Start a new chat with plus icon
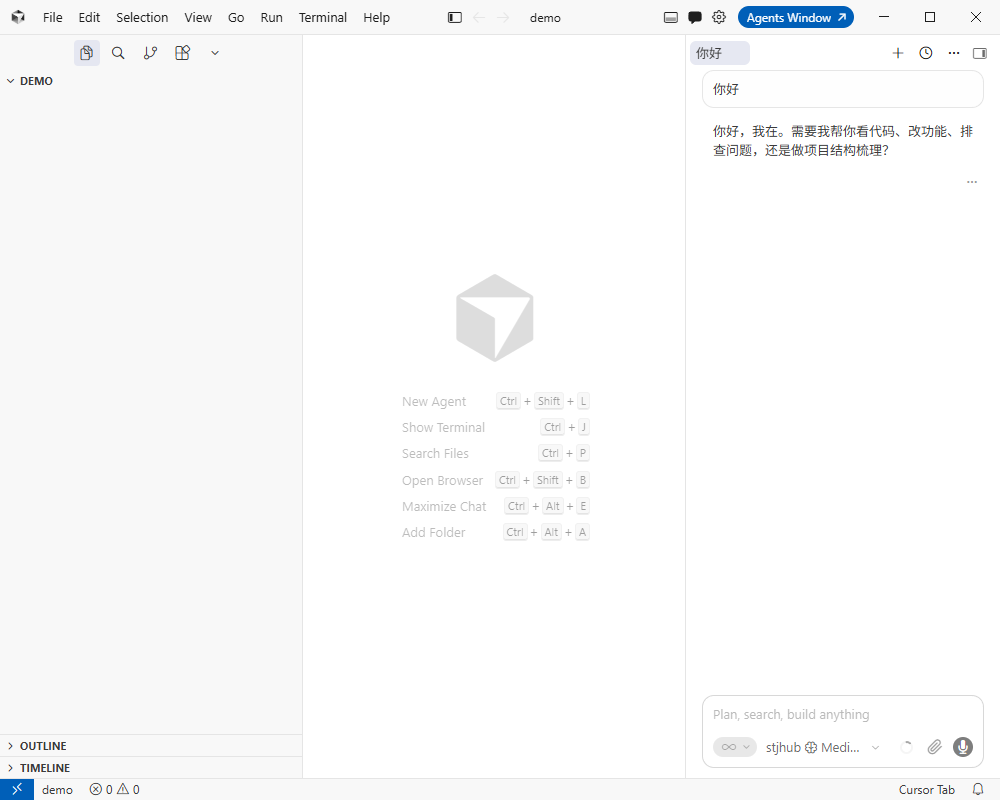 tap(898, 53)
